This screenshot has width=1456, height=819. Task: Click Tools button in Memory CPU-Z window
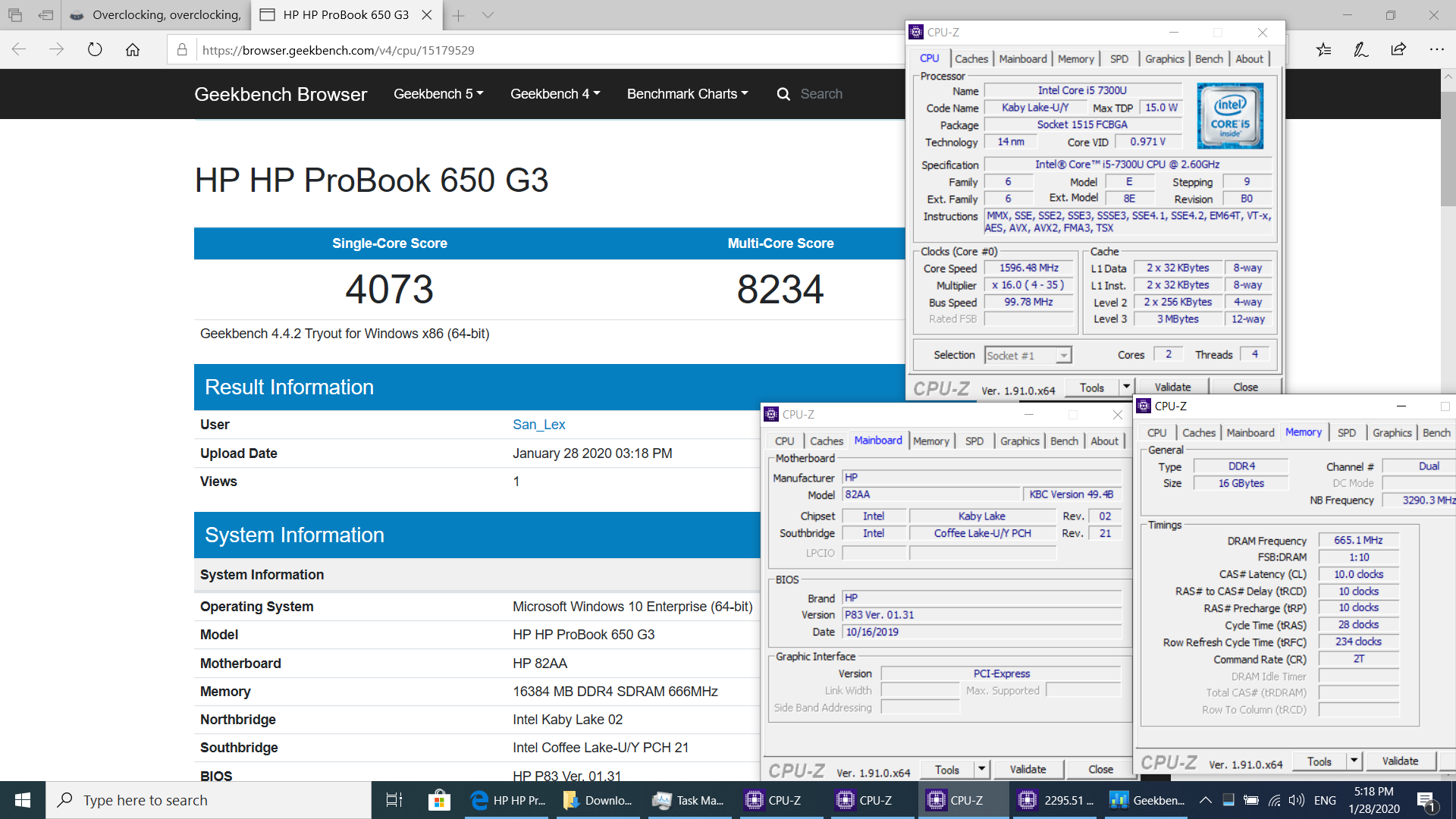pyautogui.click(x=1319, y=761)
